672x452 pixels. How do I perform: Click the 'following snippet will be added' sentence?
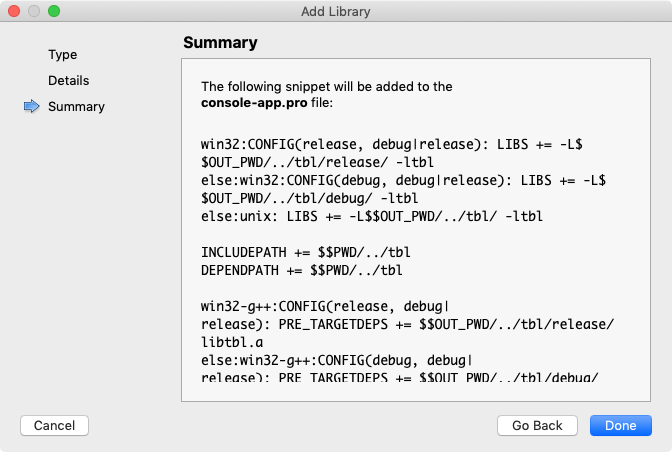pyautogui.click(x=326, y=86)
